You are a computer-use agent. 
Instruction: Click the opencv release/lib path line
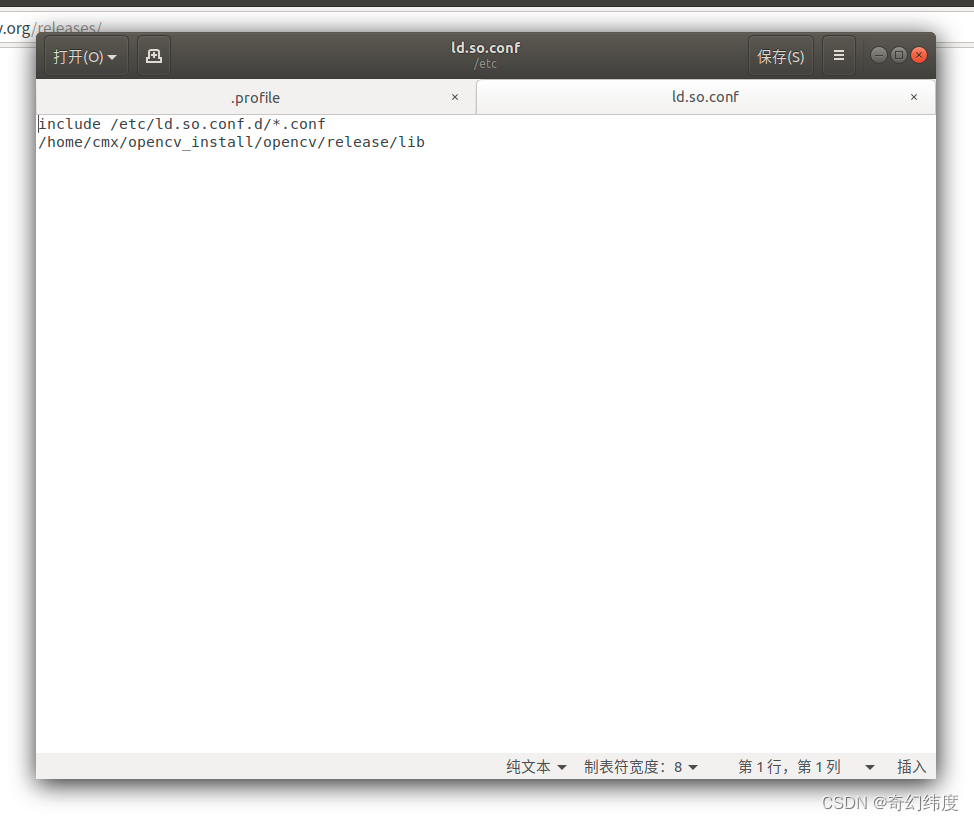tap(232, 142)
